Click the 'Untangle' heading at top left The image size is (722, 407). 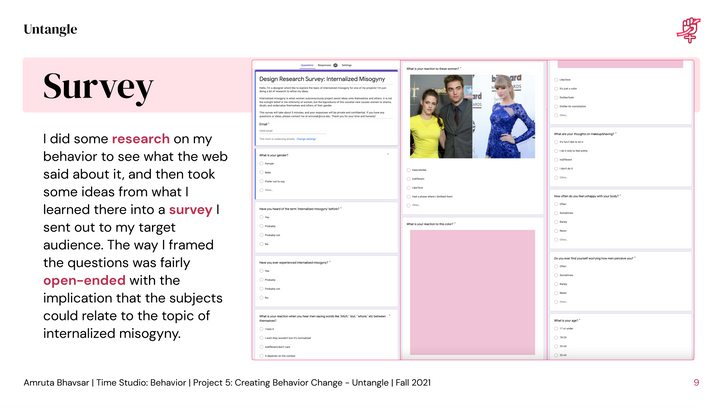[51, 29]
